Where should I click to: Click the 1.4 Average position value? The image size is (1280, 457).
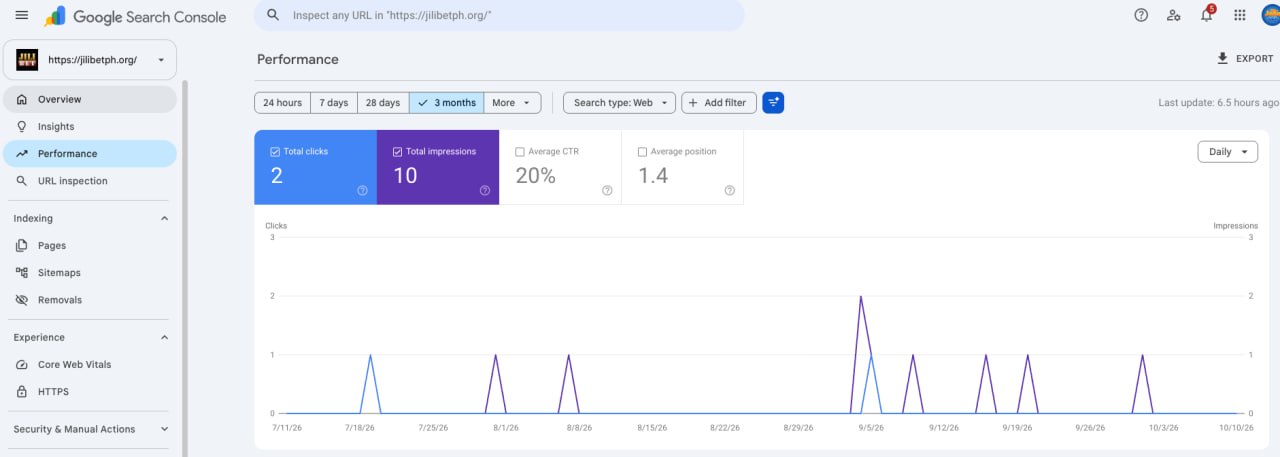[x=653, y=175]
